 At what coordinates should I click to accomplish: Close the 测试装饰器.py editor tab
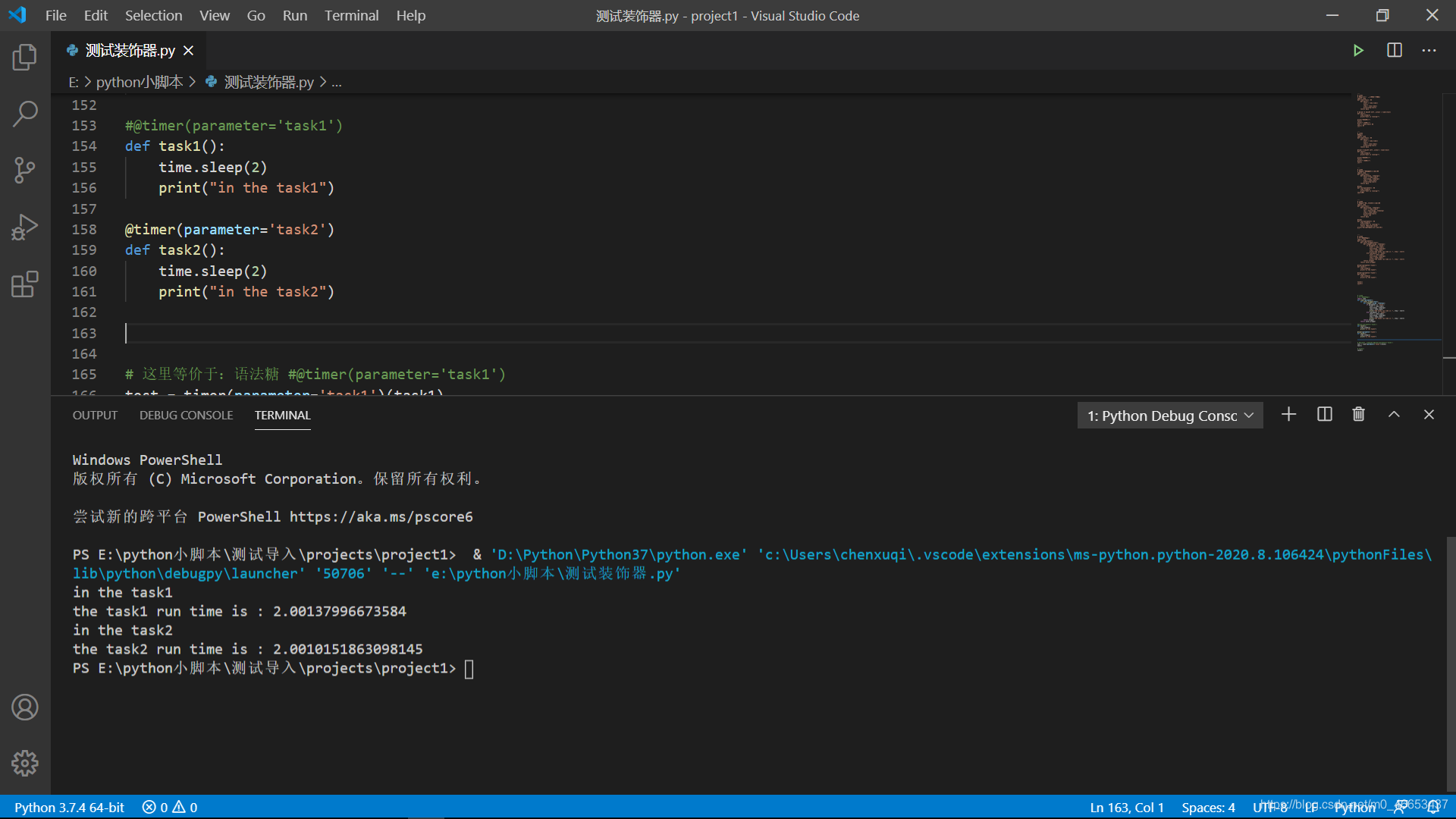(189, 51)
